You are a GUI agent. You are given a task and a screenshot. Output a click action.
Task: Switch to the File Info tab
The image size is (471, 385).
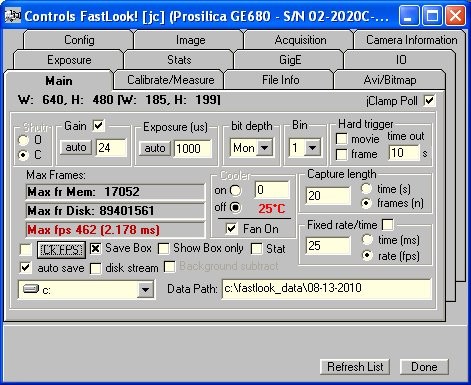280,80
